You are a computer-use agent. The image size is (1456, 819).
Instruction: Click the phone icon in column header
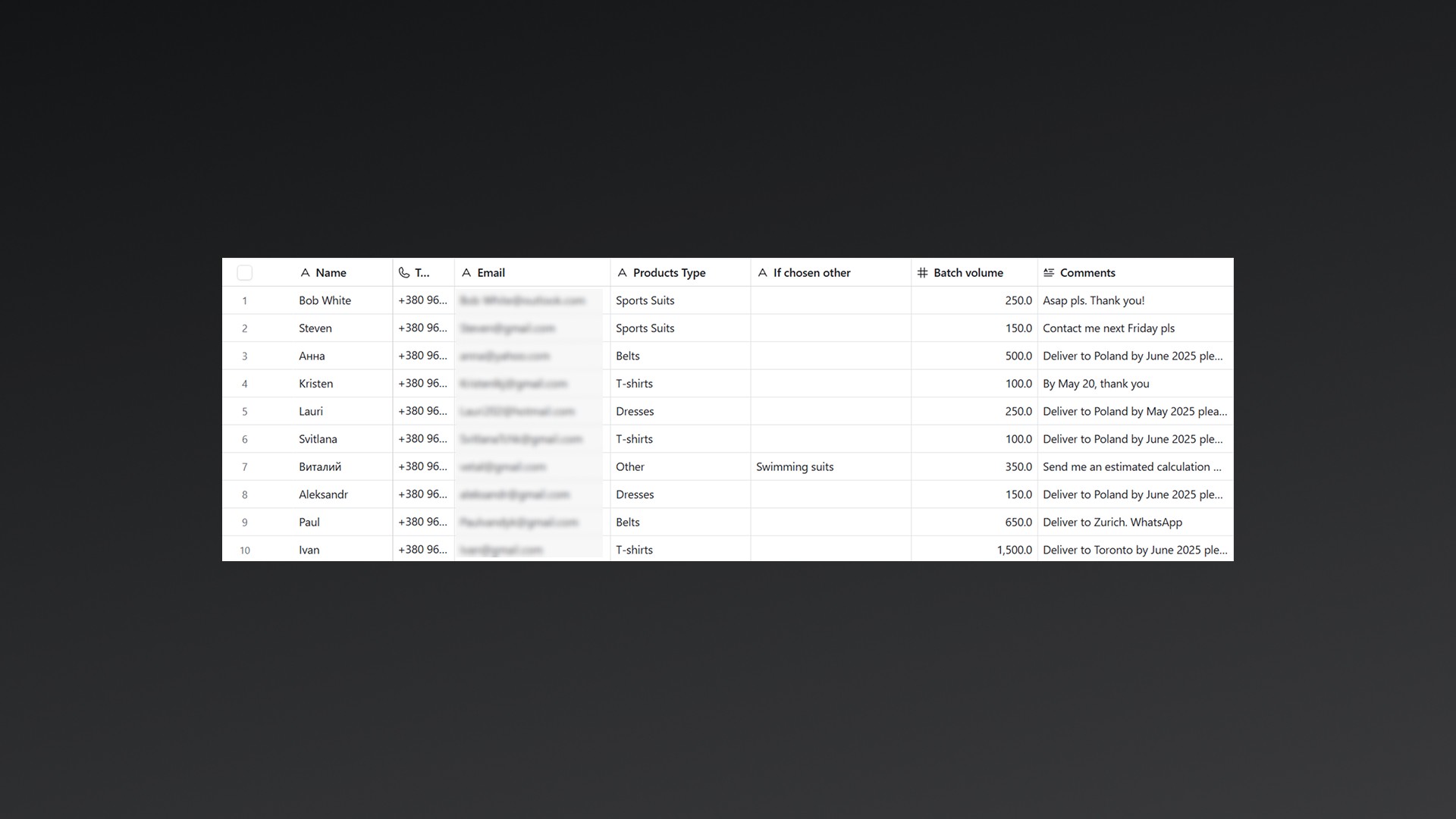404,273
